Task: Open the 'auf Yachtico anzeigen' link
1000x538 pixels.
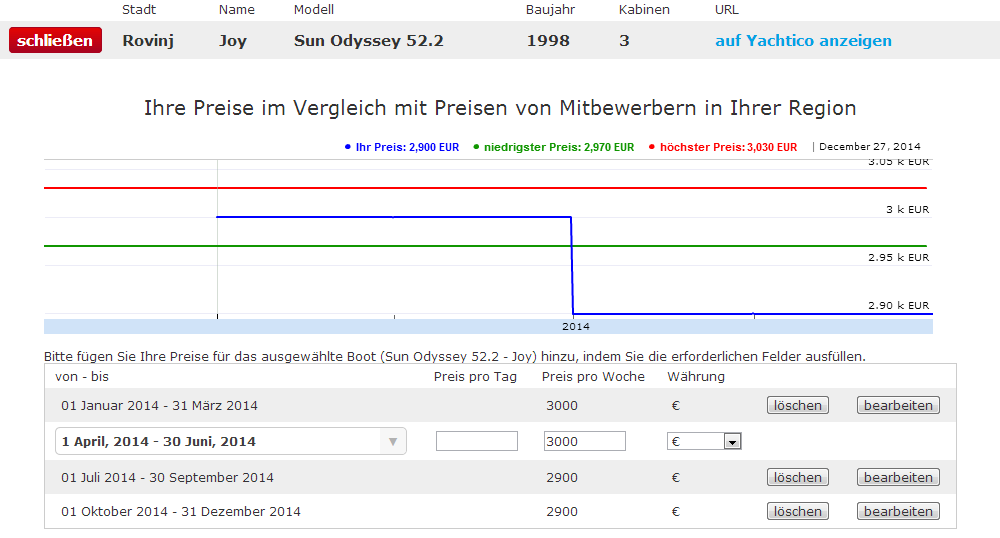Action: (x=803, y=41)
